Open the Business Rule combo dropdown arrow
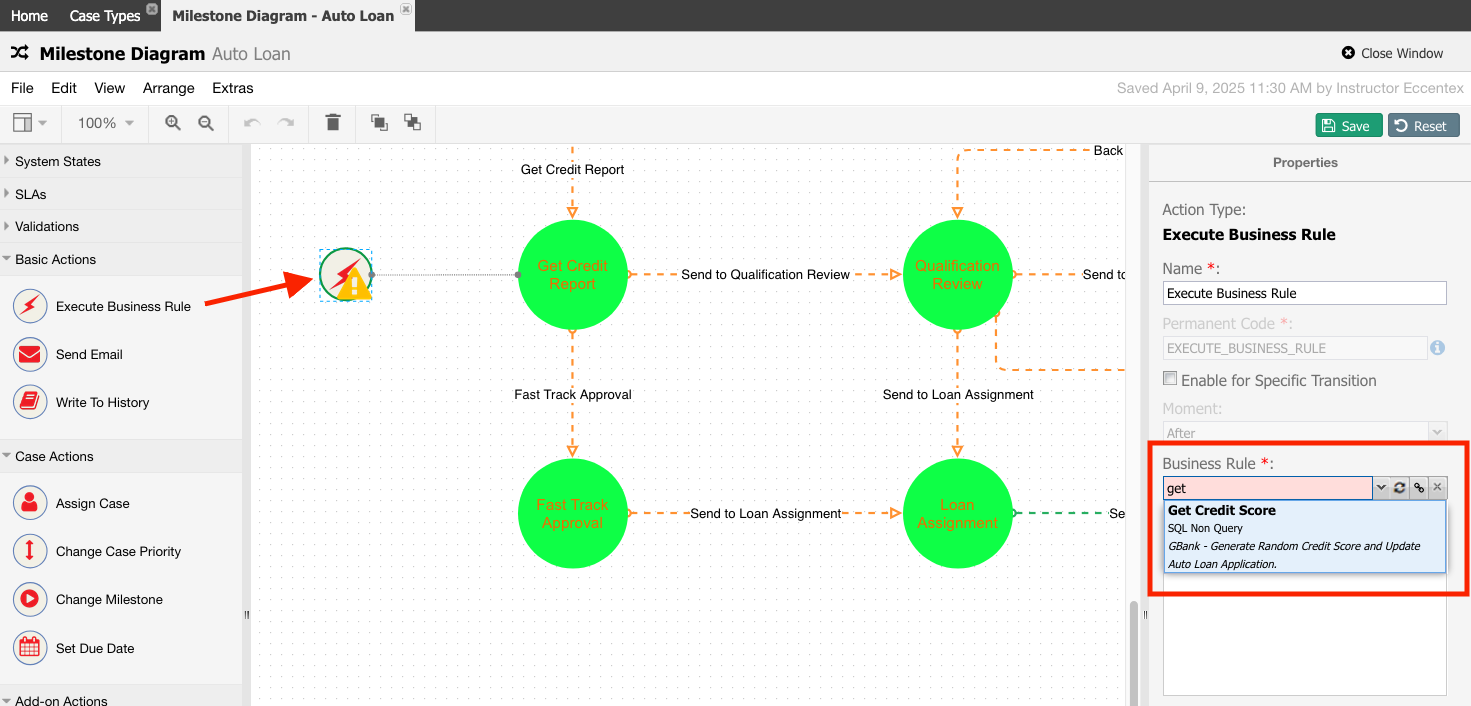This screenshot has height=706, width=1471. 1381,488
